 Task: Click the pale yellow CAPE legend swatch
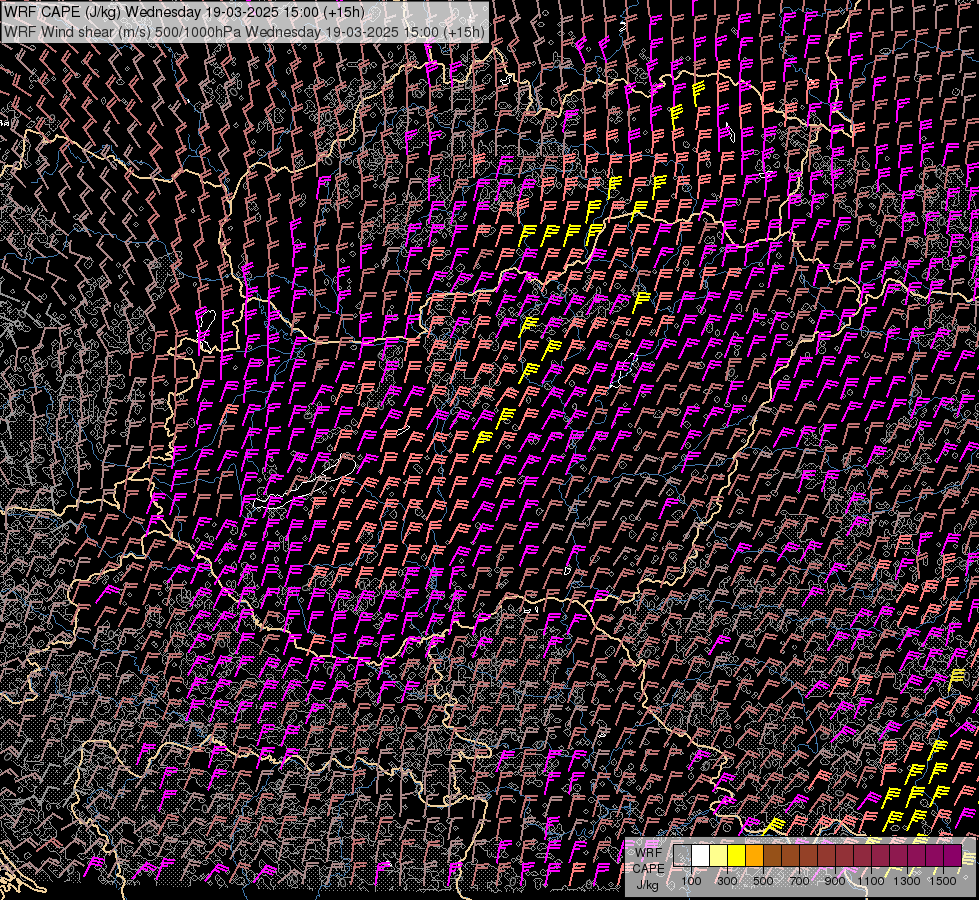click(x=719, y=856)
